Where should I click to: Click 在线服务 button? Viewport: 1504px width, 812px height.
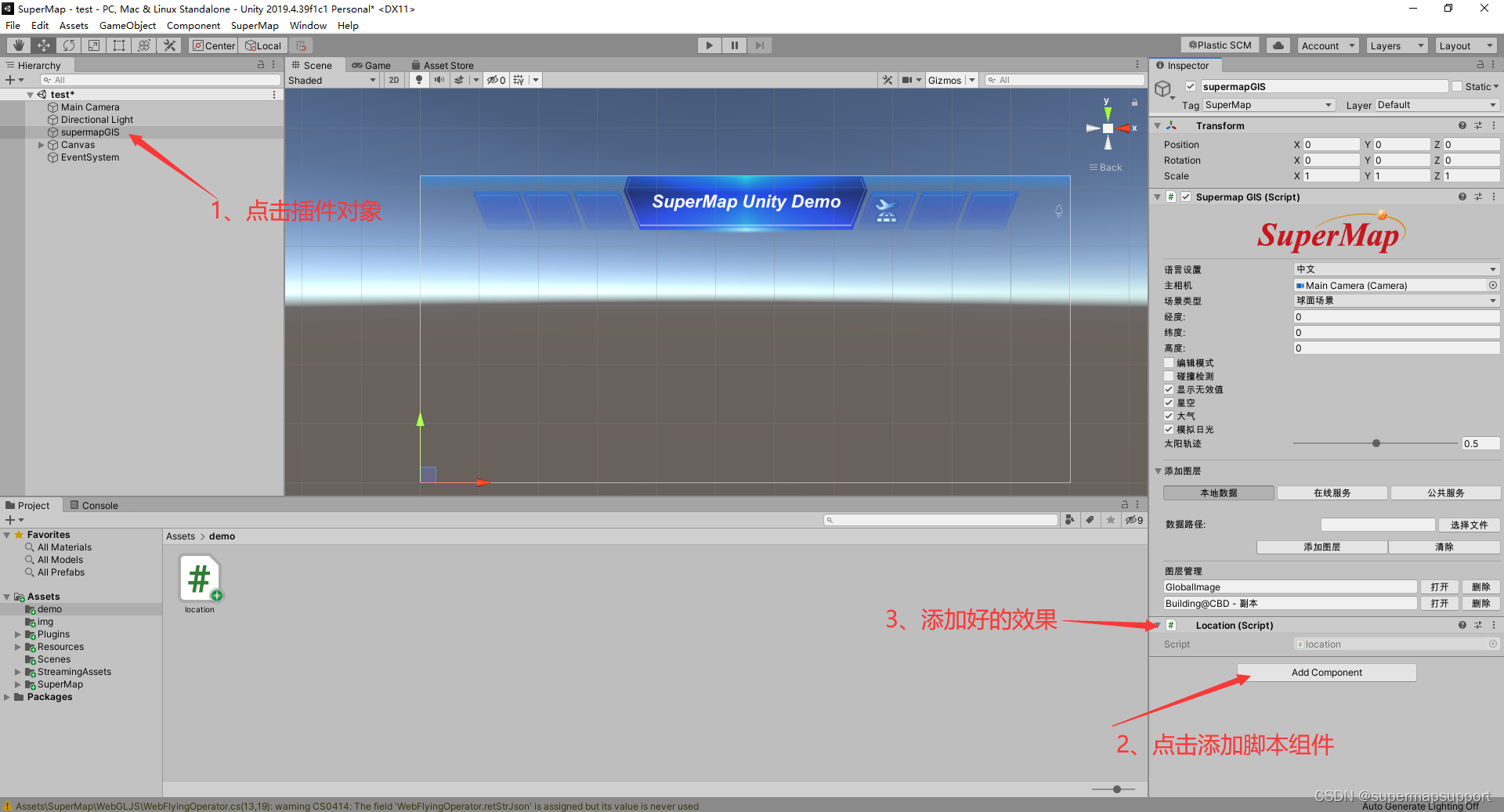pos(1332,493)
